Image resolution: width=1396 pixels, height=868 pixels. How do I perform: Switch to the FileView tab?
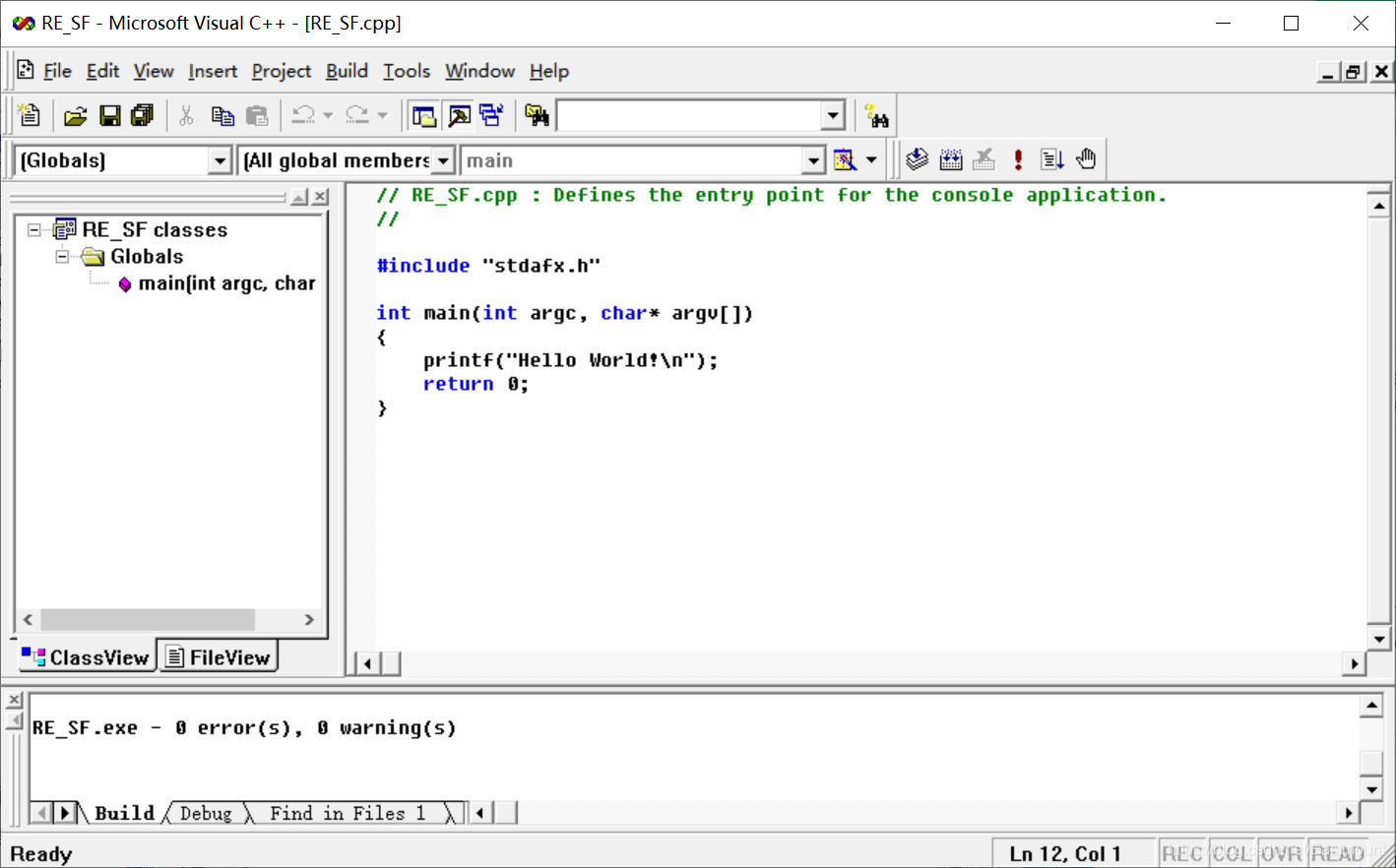pos(218,657)
